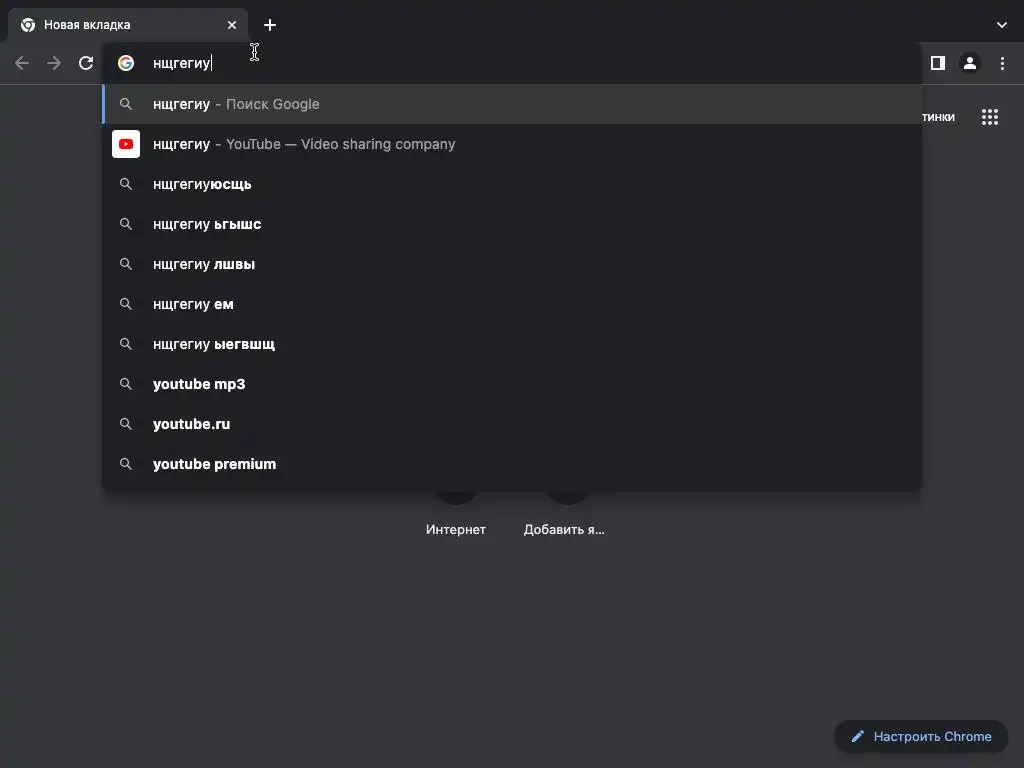Screen dimensions: 1024x768
Task: Click the Настроить Chrome button
Action: [921, 737]
